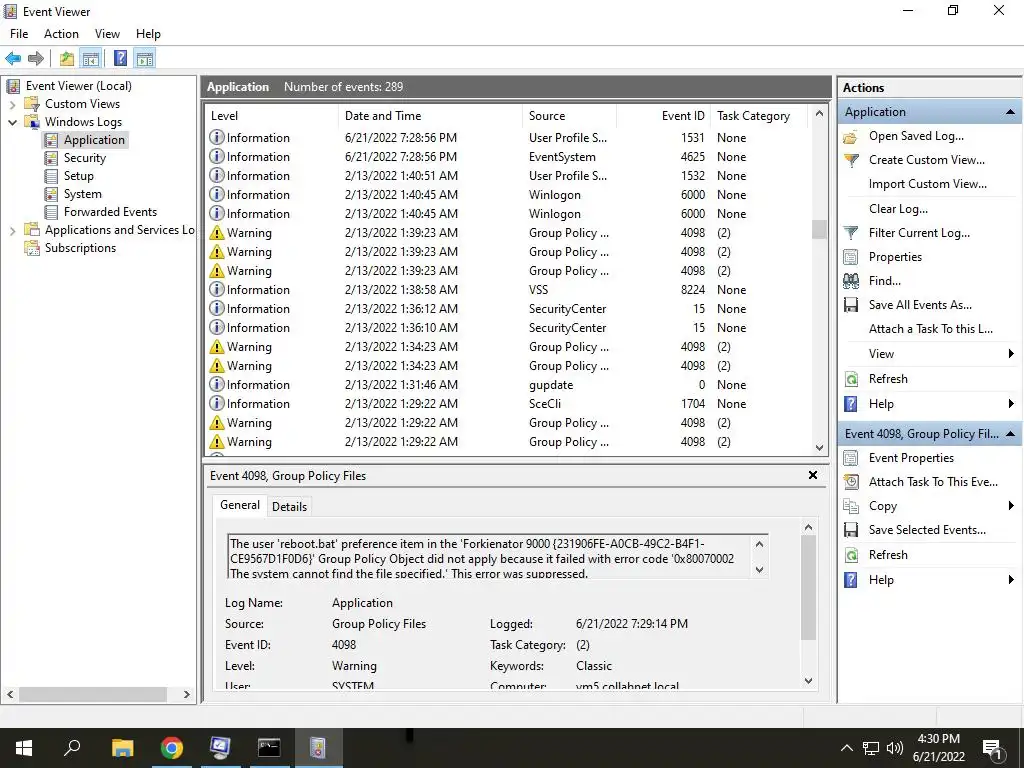Open Chrome from the taskbar

point(172,748)
